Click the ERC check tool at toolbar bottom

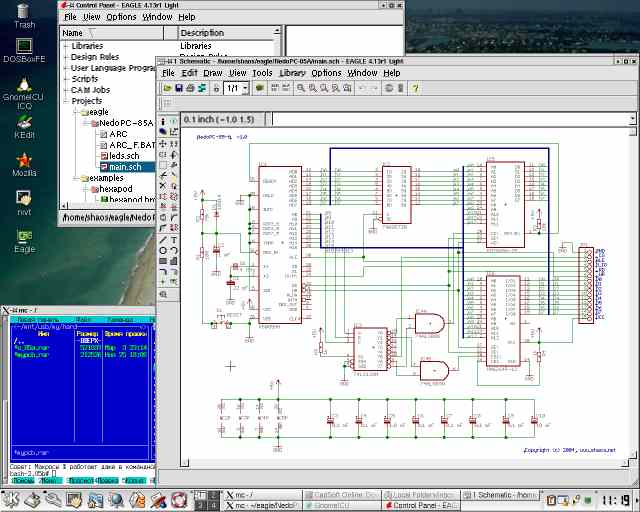(163, 294)
